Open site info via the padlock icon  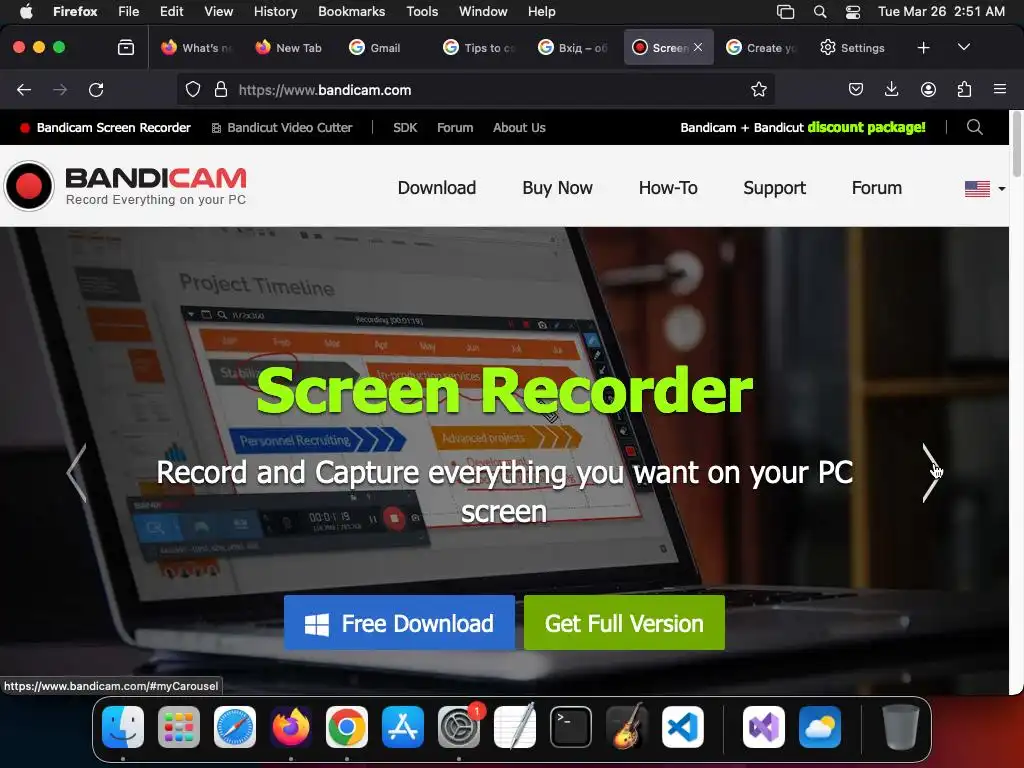click(221, 89)
